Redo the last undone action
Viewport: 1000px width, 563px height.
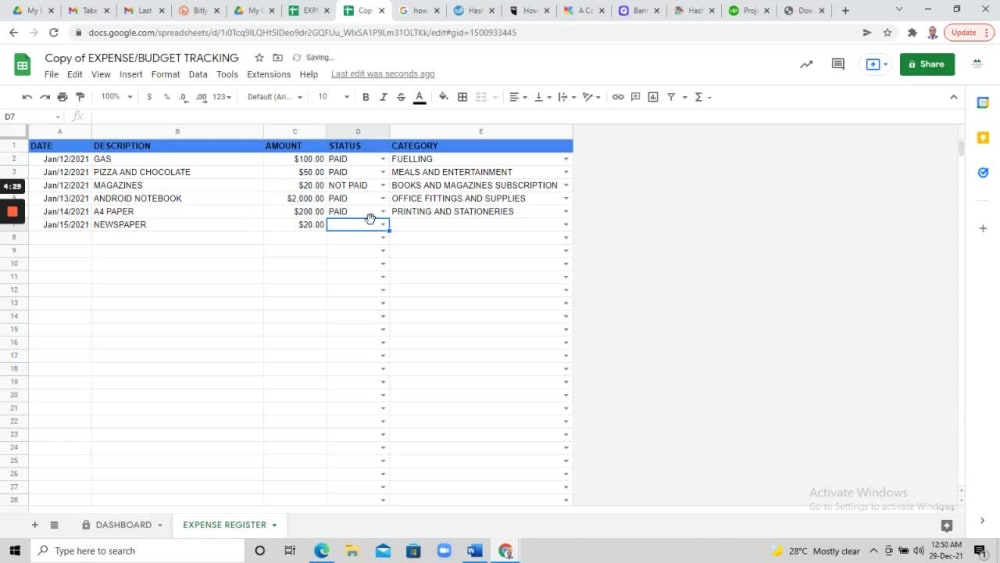tap(45, 97)
